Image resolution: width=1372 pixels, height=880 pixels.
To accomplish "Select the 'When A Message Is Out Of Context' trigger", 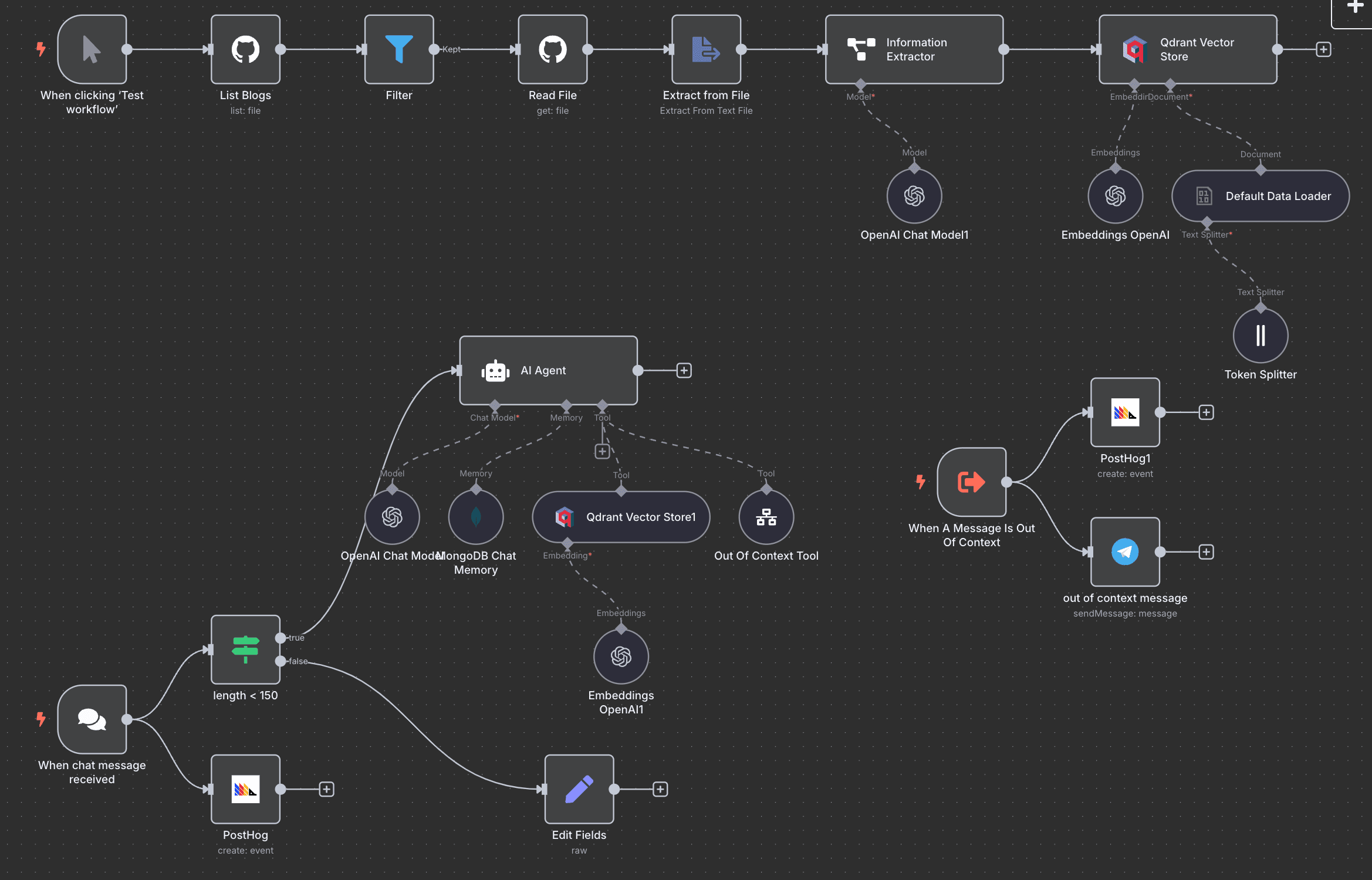I will coord(972,482).
